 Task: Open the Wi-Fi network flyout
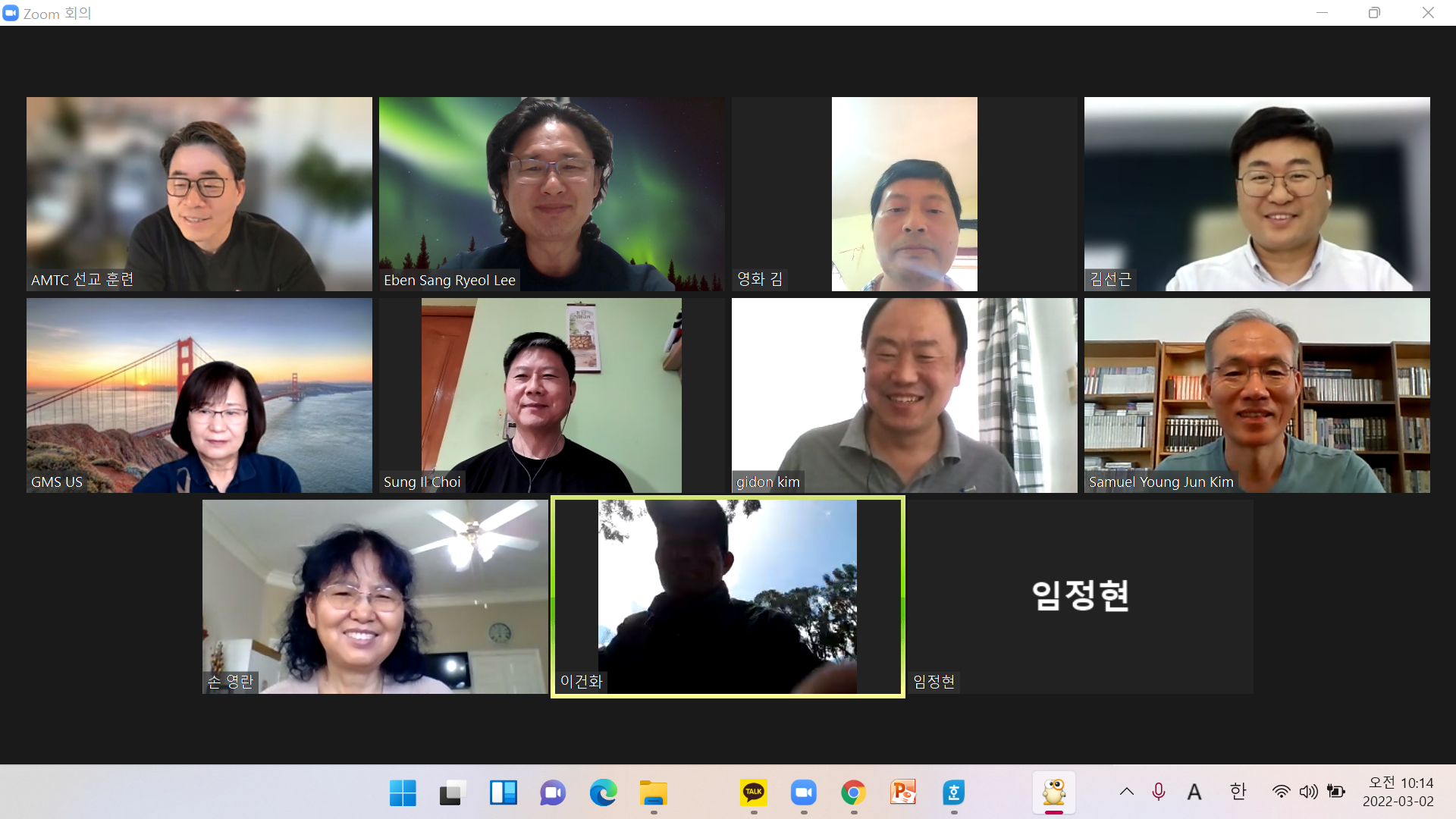pos(1281,792)
